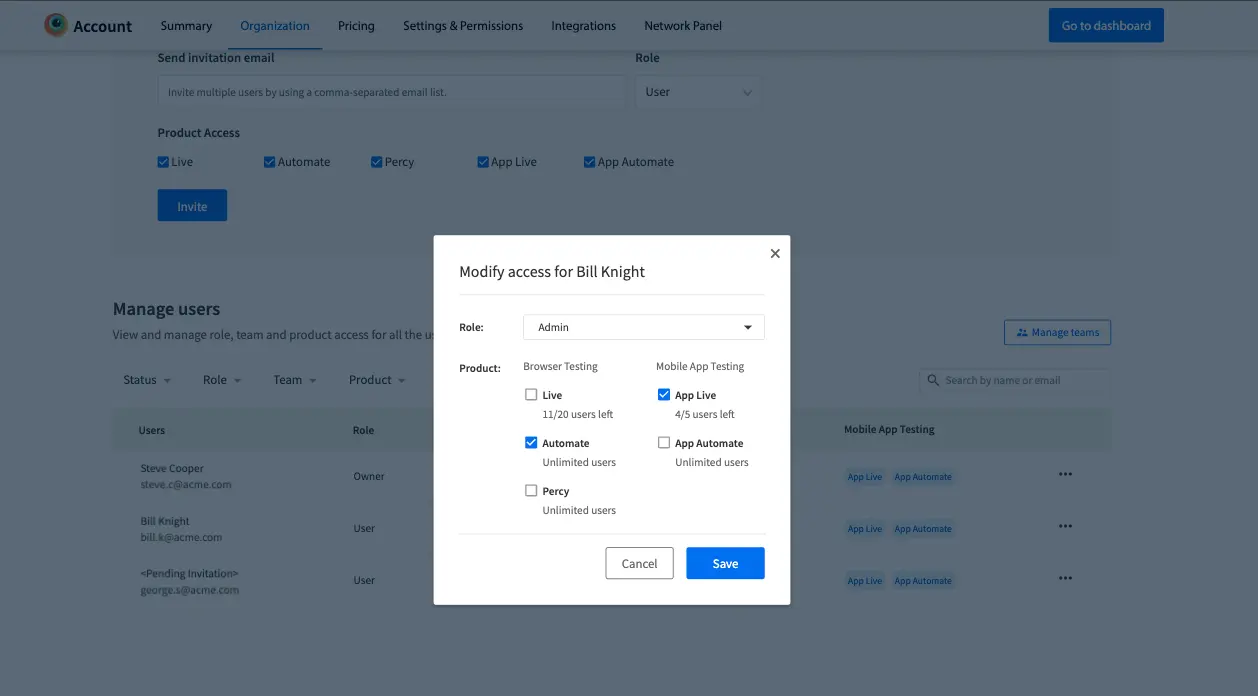Enable Percy access in the dialog
The image size is (1258, 696).
531,491
